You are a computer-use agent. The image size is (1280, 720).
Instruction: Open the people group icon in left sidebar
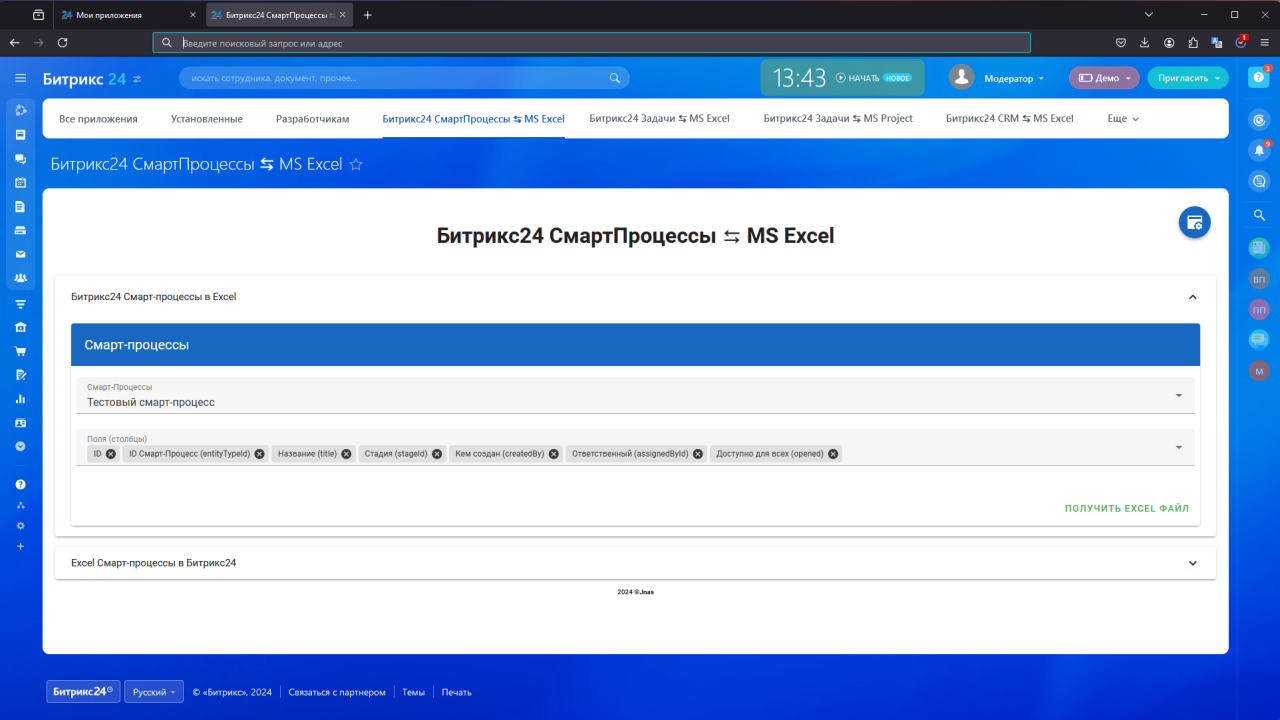pos(20,278)
